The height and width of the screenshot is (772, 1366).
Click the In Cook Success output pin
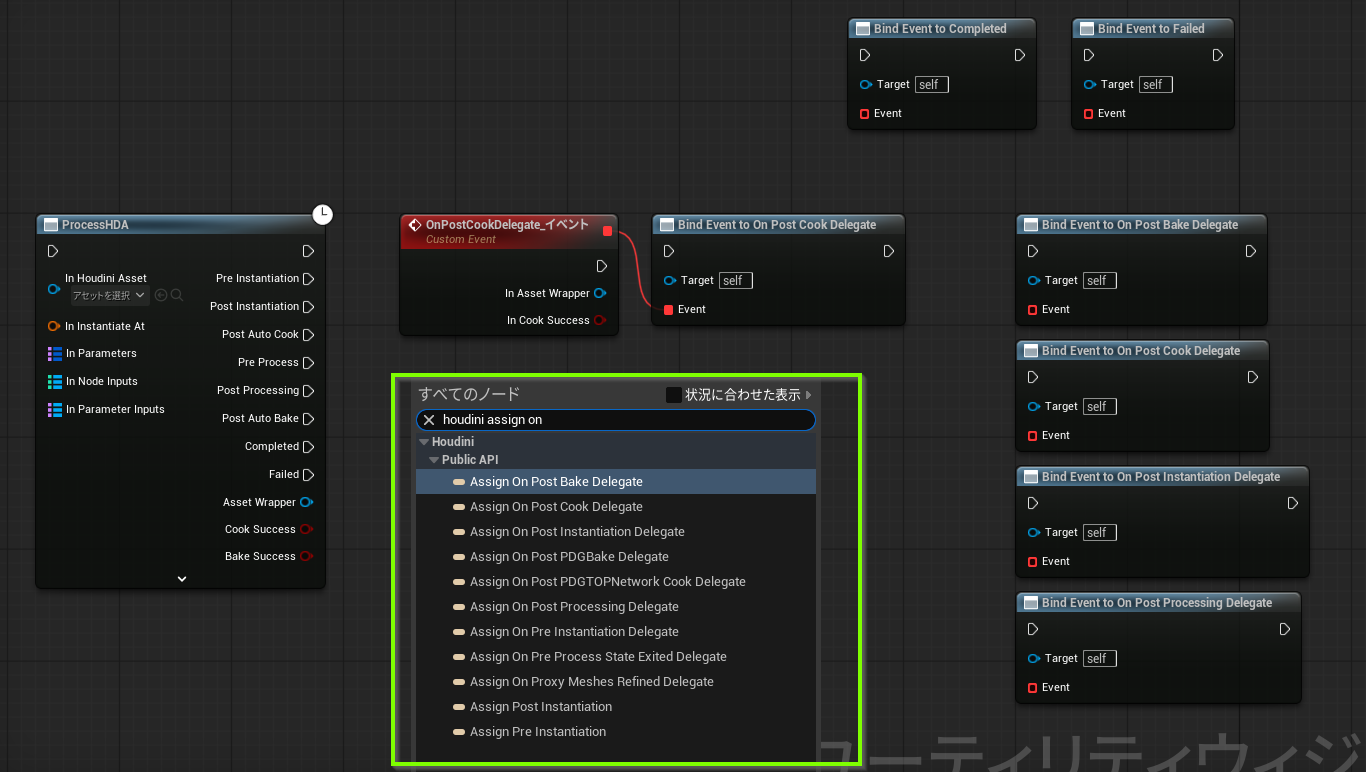(x=600, y=320)
